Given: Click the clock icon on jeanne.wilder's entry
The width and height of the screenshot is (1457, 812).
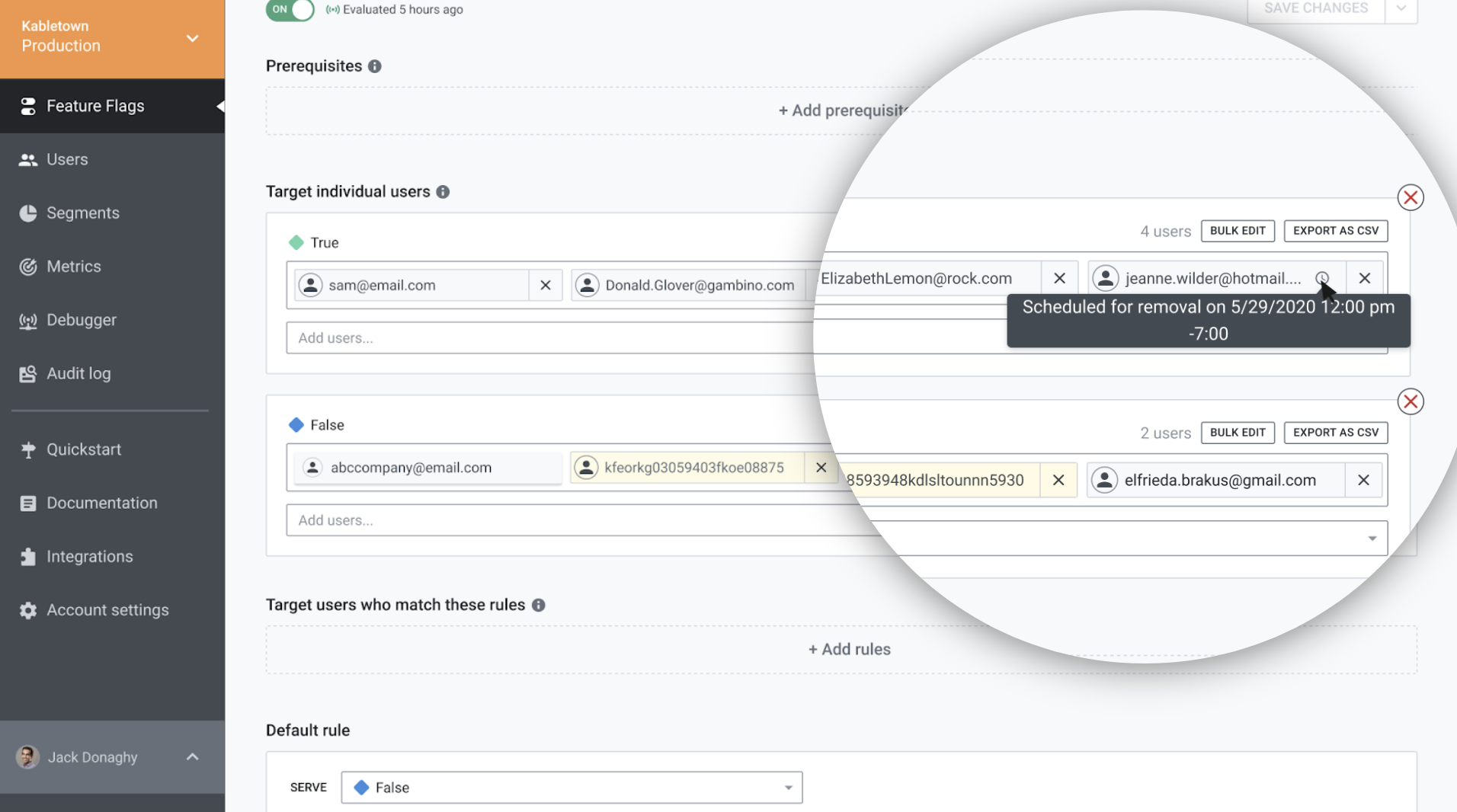Looking at the screenshot, I should pyautogui.click(x=1322, y=278).
